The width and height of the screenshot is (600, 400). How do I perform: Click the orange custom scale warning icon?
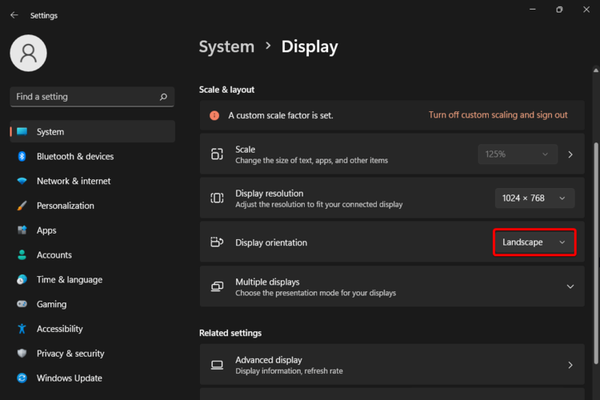click(214, 115)
